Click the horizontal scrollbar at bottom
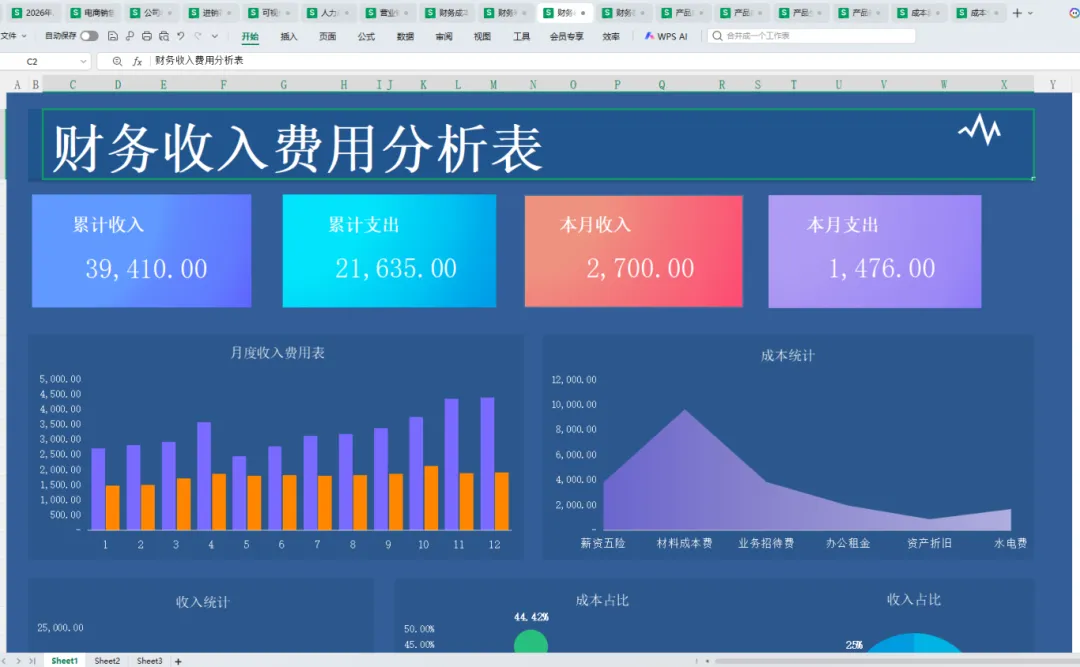1080x667 pixels. point(895,661)
